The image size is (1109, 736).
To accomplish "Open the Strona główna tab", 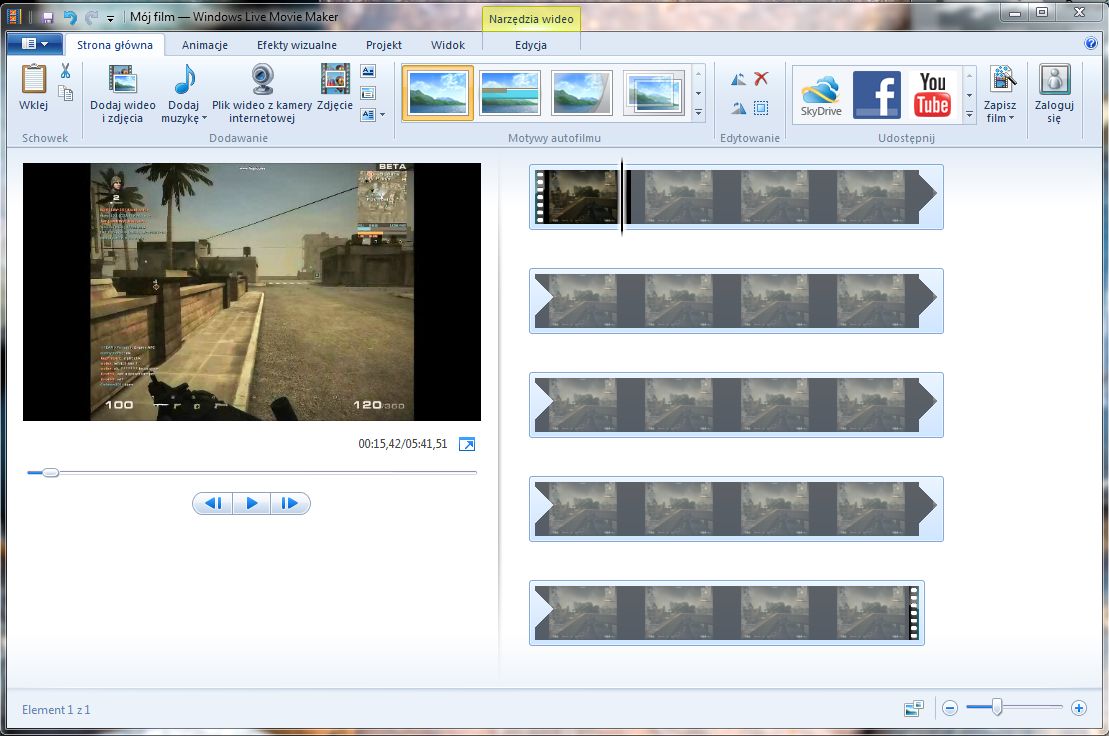I will (115, 45).
